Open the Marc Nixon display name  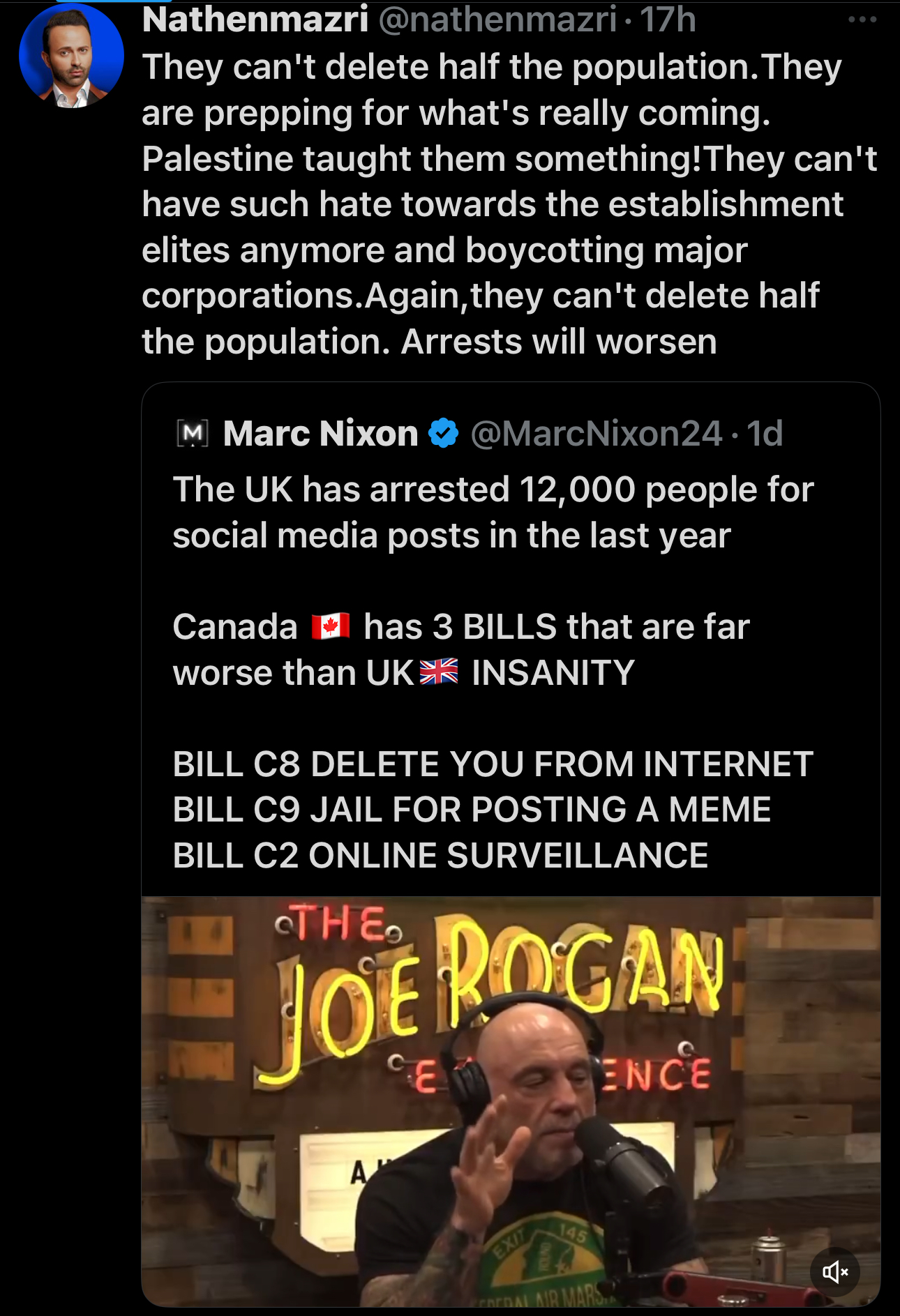point(320,433)
